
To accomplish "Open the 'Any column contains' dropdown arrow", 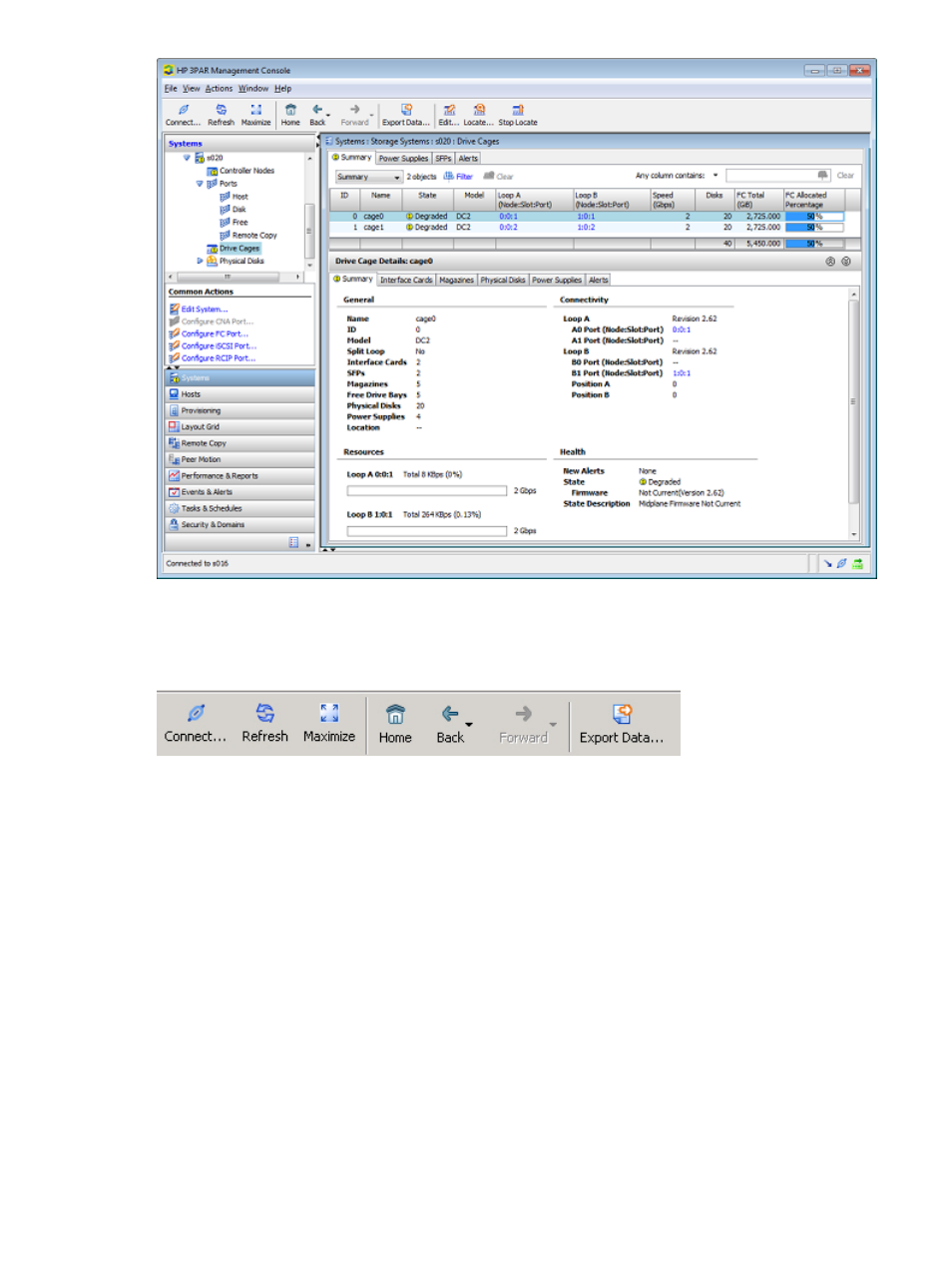I will pyautogui.click(x=715, y=176).
